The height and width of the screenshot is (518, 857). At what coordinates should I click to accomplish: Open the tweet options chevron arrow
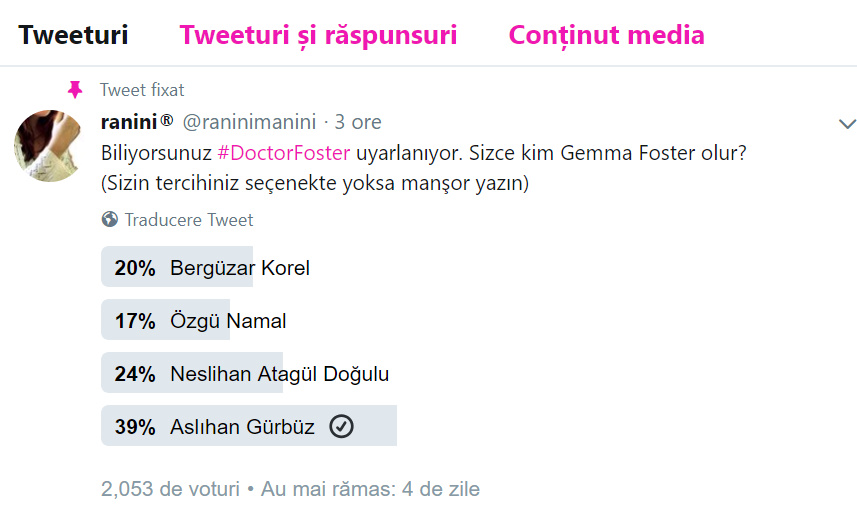[847, 124]
